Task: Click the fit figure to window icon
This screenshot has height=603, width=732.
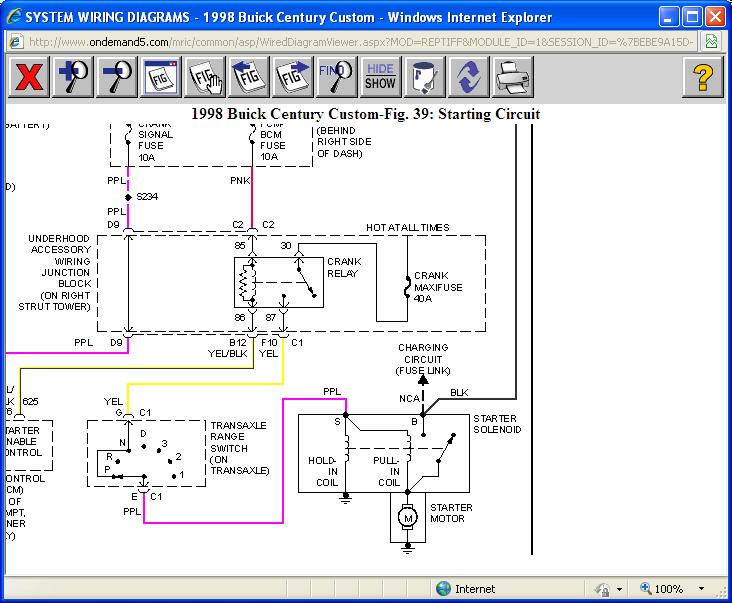Action: pyautogui.click(x=158, y=77)
